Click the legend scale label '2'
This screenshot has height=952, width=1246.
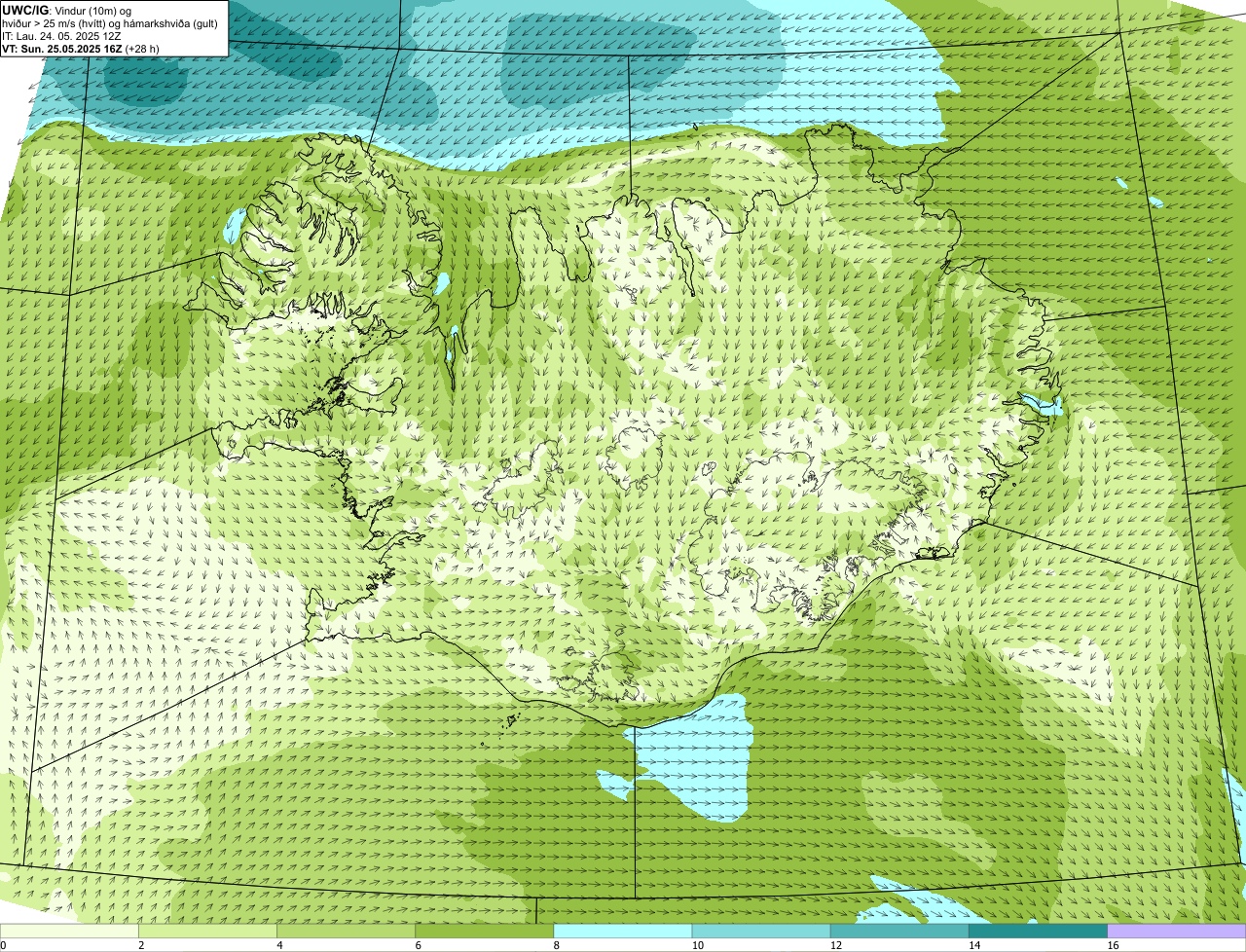pyautogui.click(x=141, y=945)
